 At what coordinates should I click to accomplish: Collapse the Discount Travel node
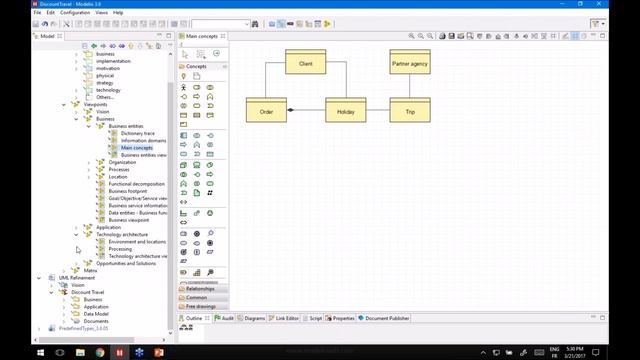click(51, 293)
